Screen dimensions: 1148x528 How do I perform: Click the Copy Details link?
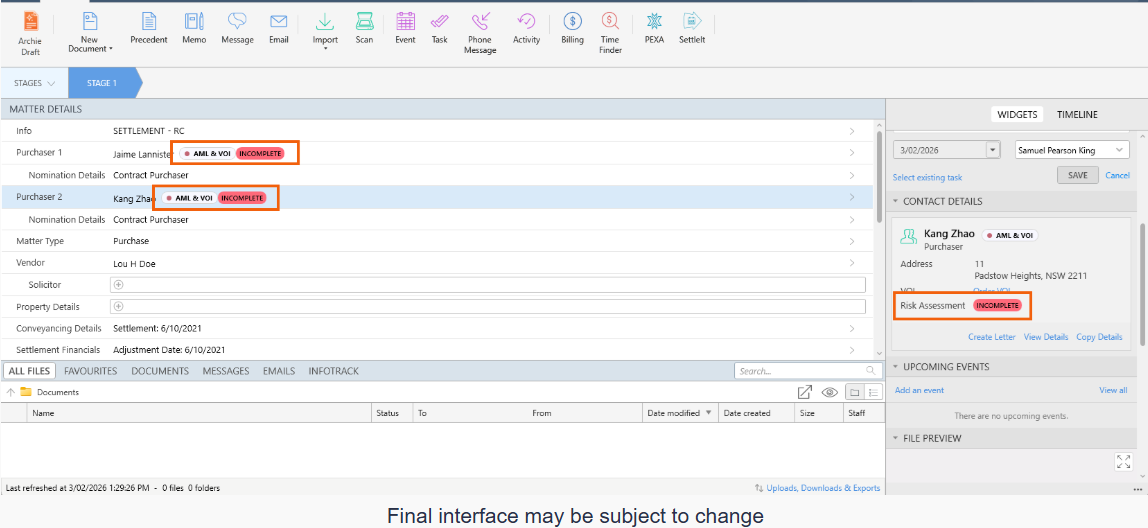(1099, 337)
